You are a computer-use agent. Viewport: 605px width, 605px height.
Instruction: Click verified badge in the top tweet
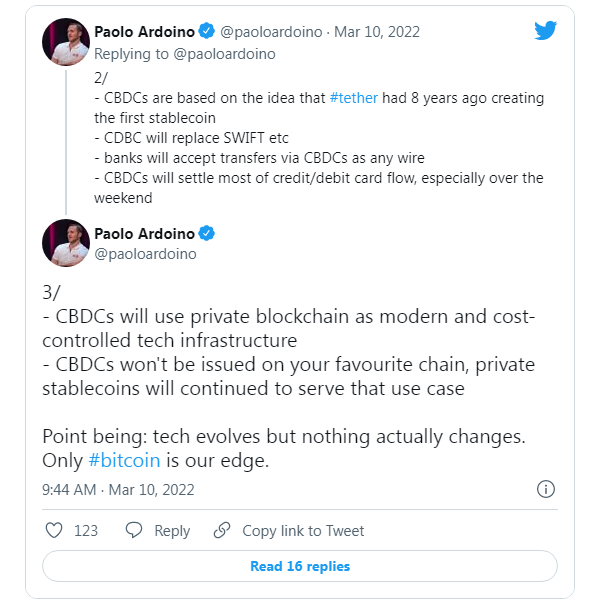tap(206, 31)
